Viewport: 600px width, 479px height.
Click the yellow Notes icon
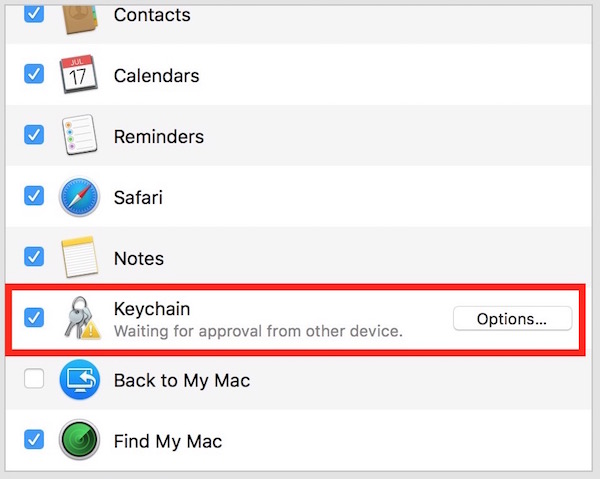[x=80, y=258]
